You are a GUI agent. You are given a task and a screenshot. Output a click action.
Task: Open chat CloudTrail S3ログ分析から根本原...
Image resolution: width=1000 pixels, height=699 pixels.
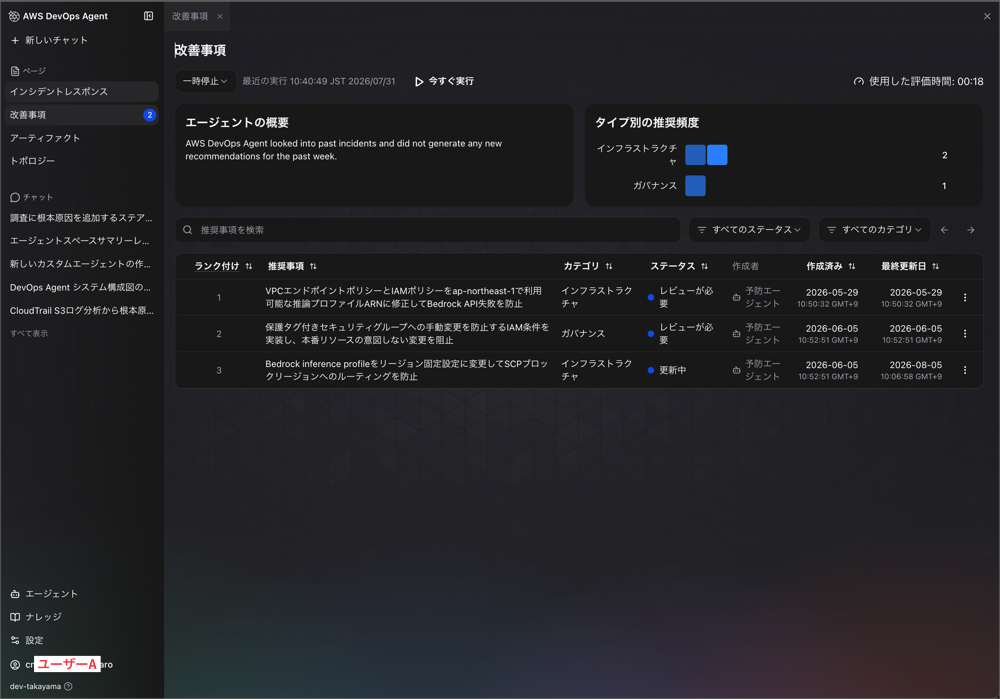82,310
